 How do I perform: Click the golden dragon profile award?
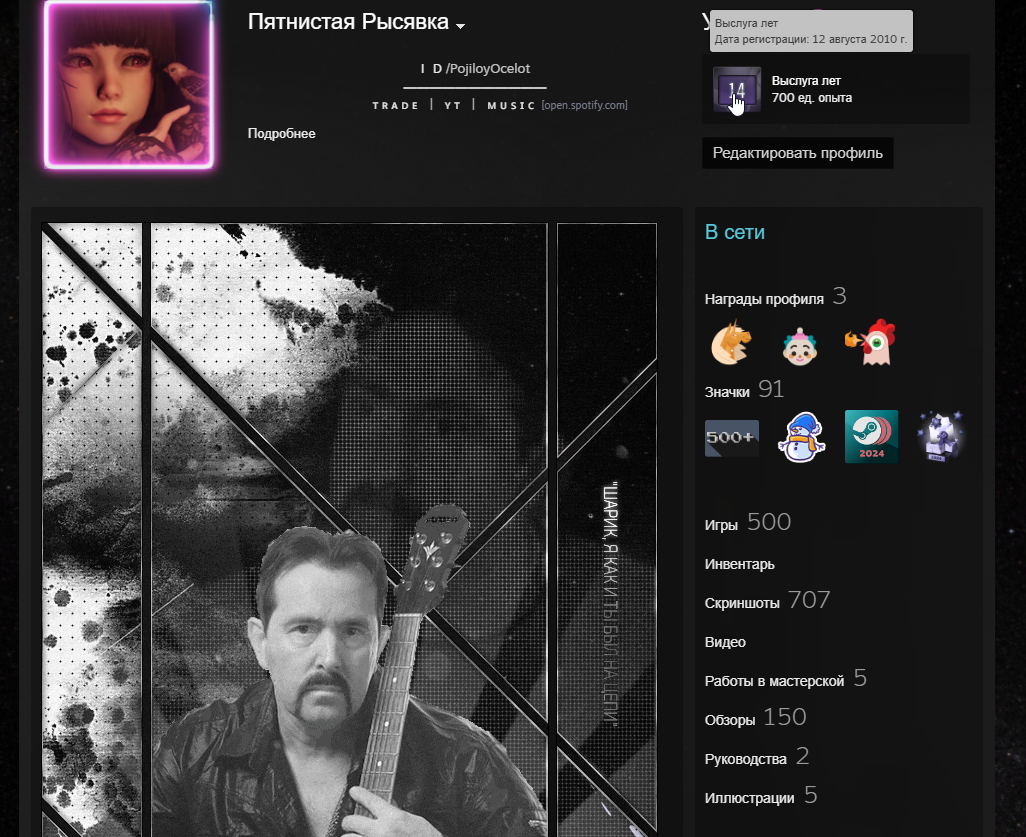[731, 342]
